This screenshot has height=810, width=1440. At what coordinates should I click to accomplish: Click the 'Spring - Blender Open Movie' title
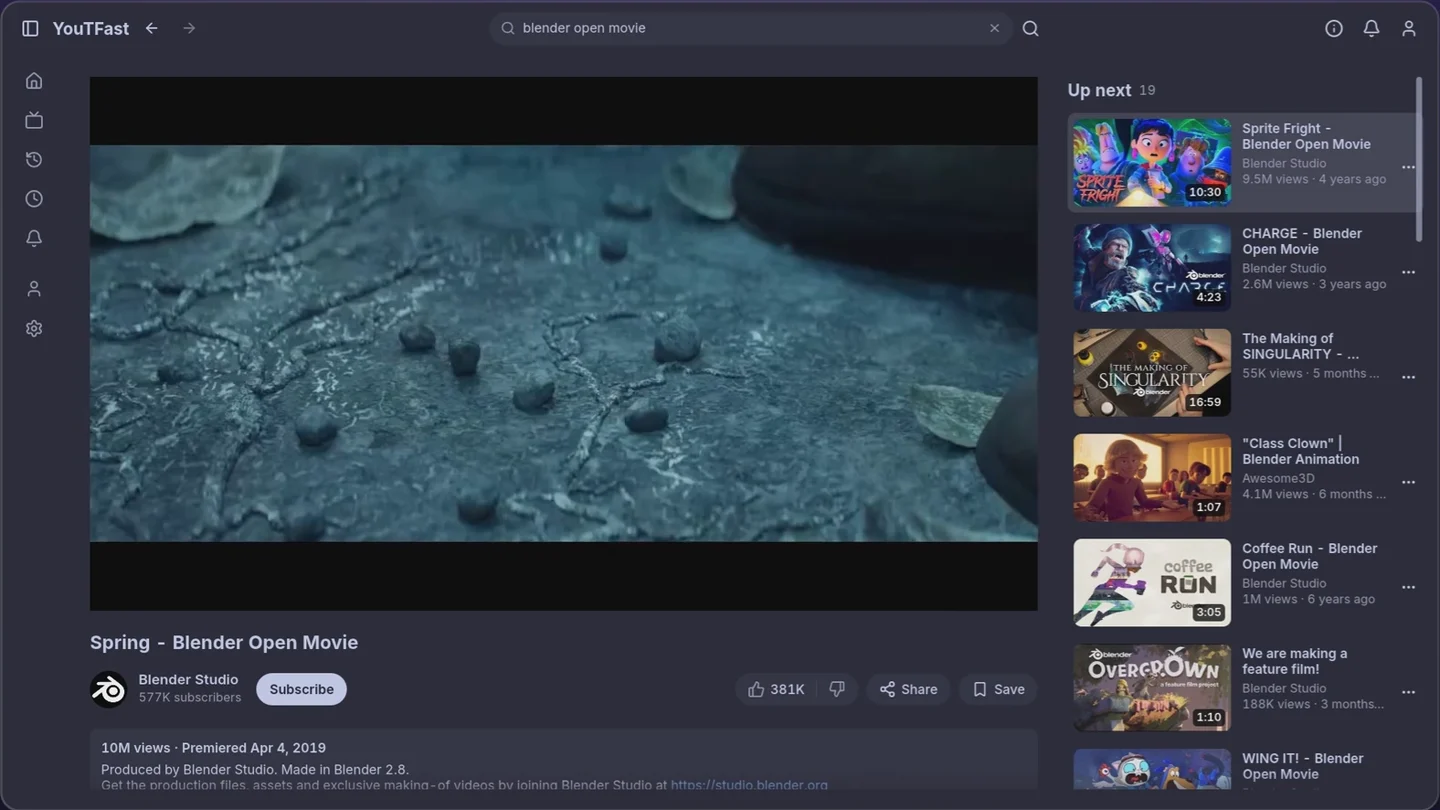click(224, 642)
